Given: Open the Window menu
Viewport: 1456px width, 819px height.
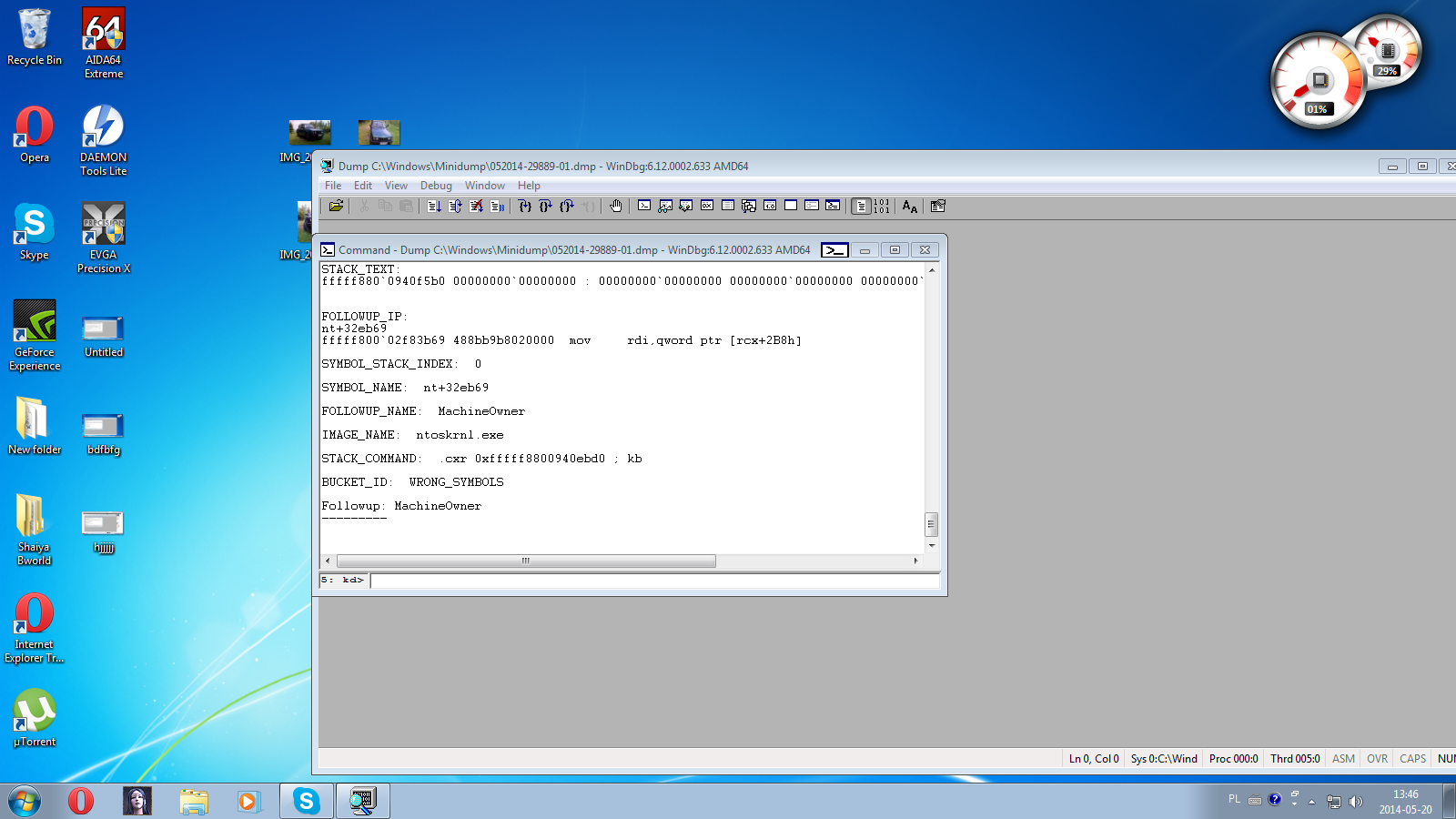Looking at the screenshot, I should coord(485,186).
